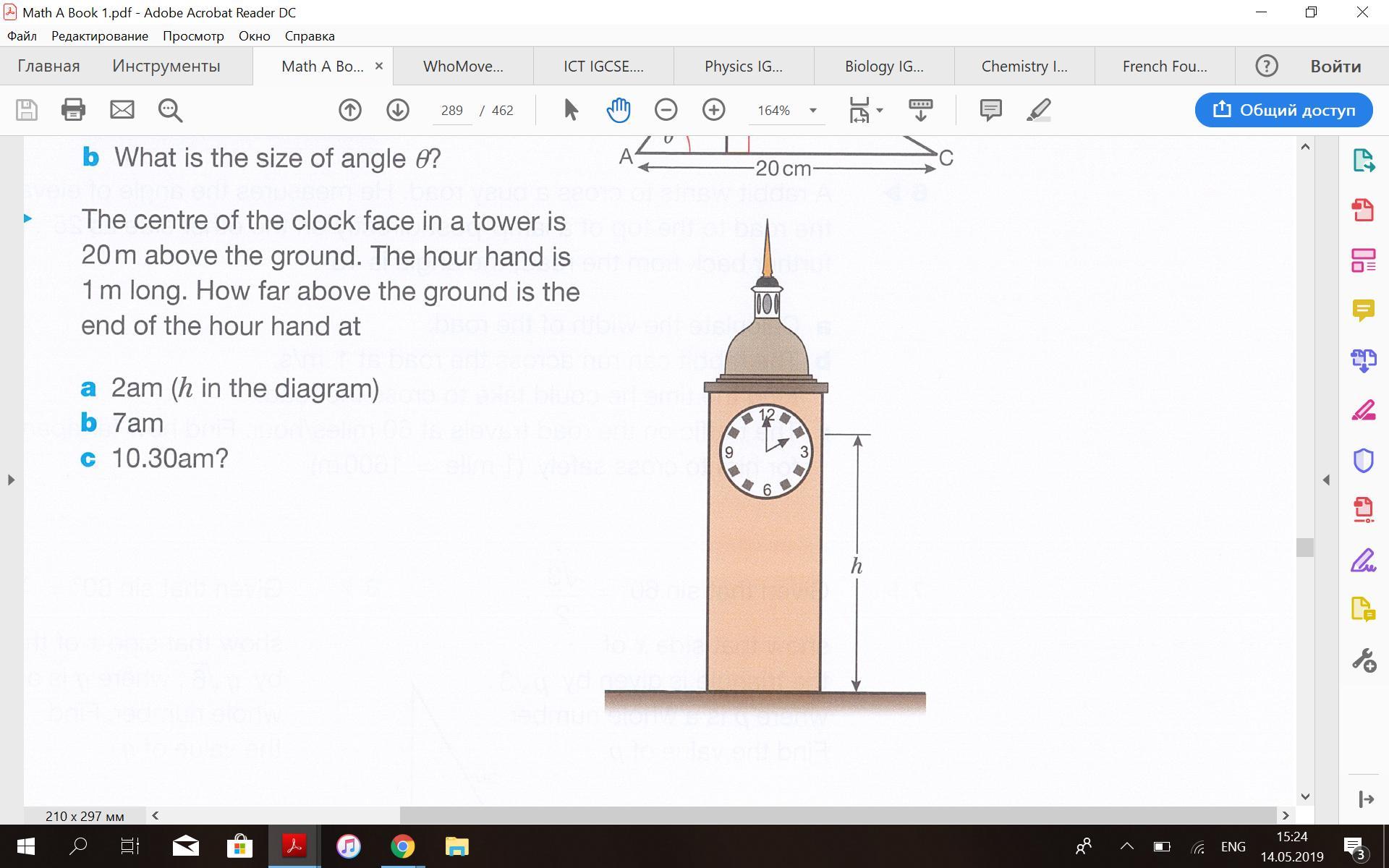Screen dimensions: 1389x868
Task: Click the Send by email envelope icon
Action: click(122, 110)
